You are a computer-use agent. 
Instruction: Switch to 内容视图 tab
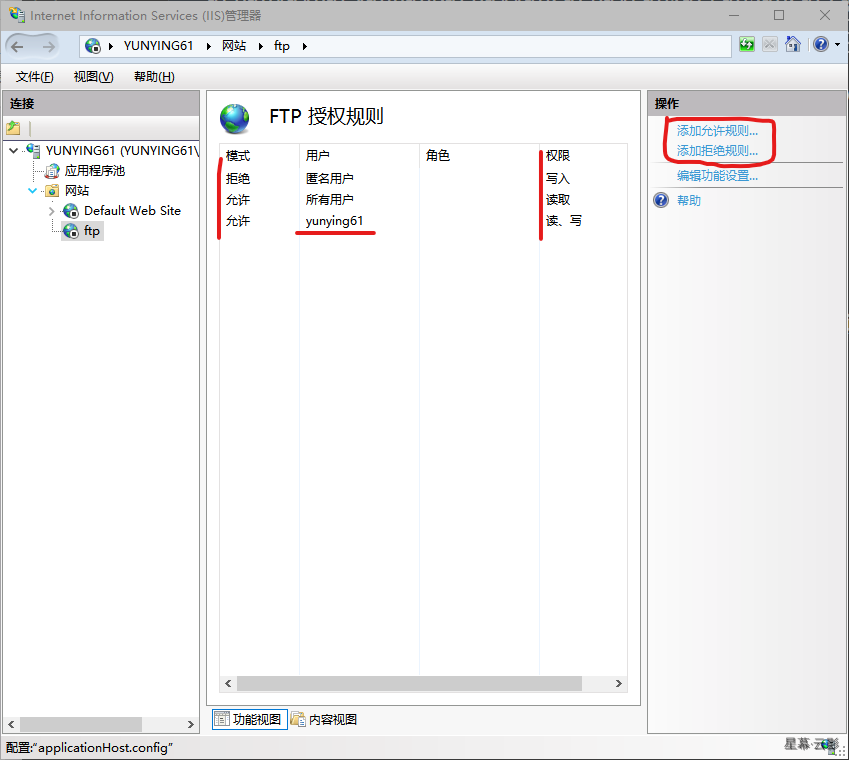pyautogui.click(x=324, y=719)
